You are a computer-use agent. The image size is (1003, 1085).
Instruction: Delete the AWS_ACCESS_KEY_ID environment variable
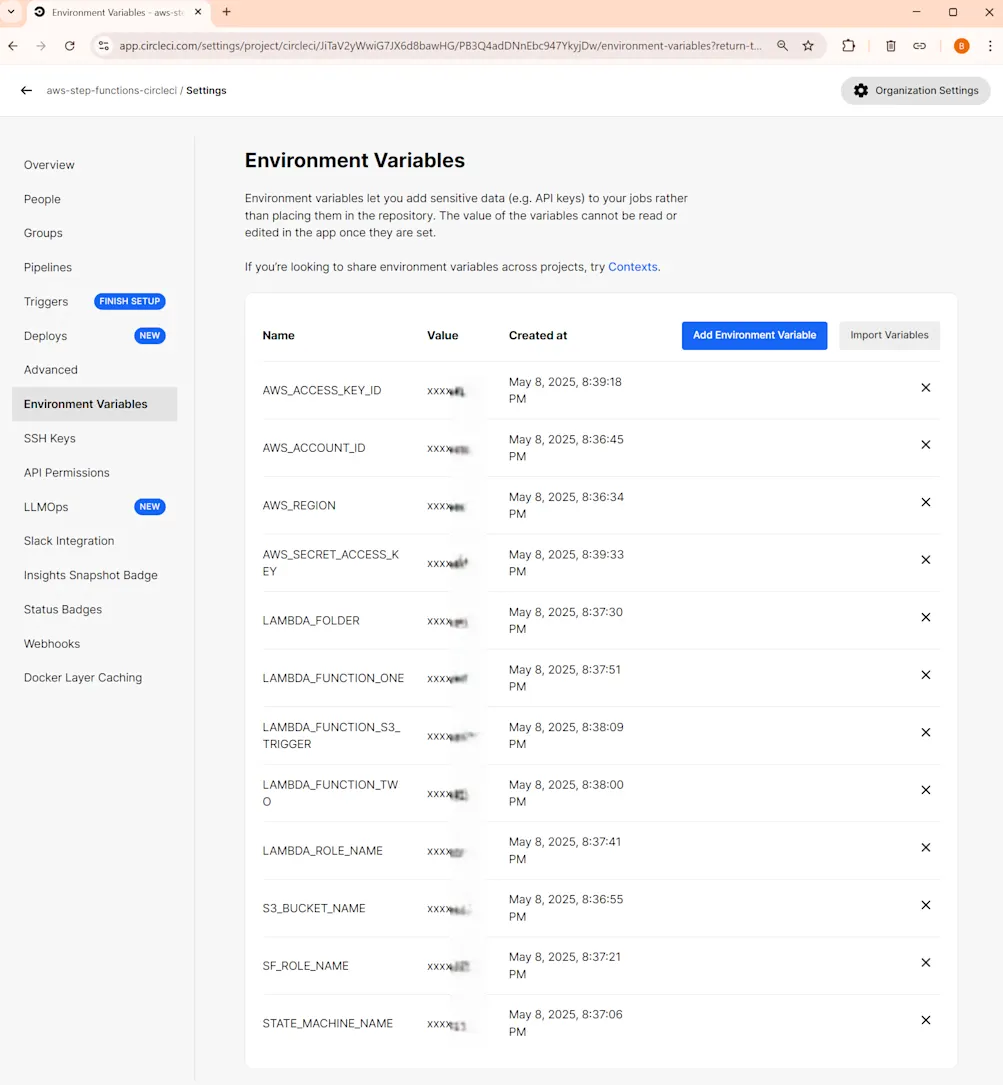click(x=925, y=387)
